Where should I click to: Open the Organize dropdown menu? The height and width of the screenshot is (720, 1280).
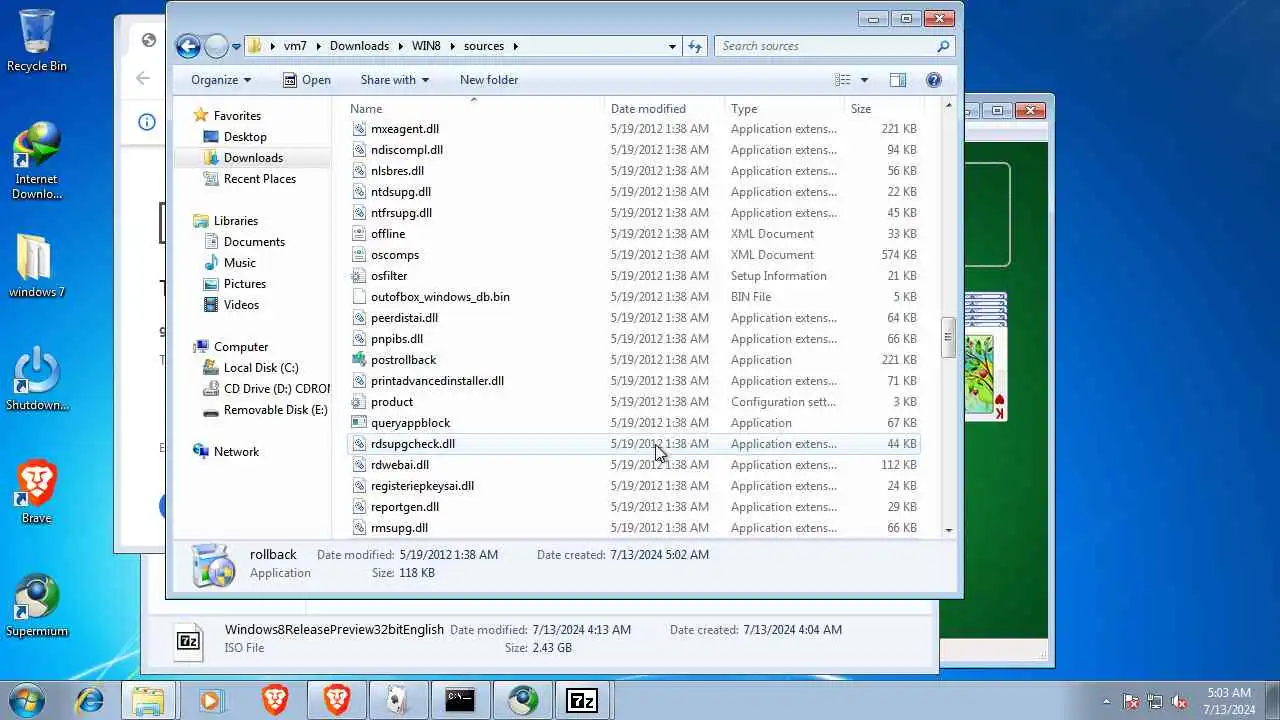221,80
